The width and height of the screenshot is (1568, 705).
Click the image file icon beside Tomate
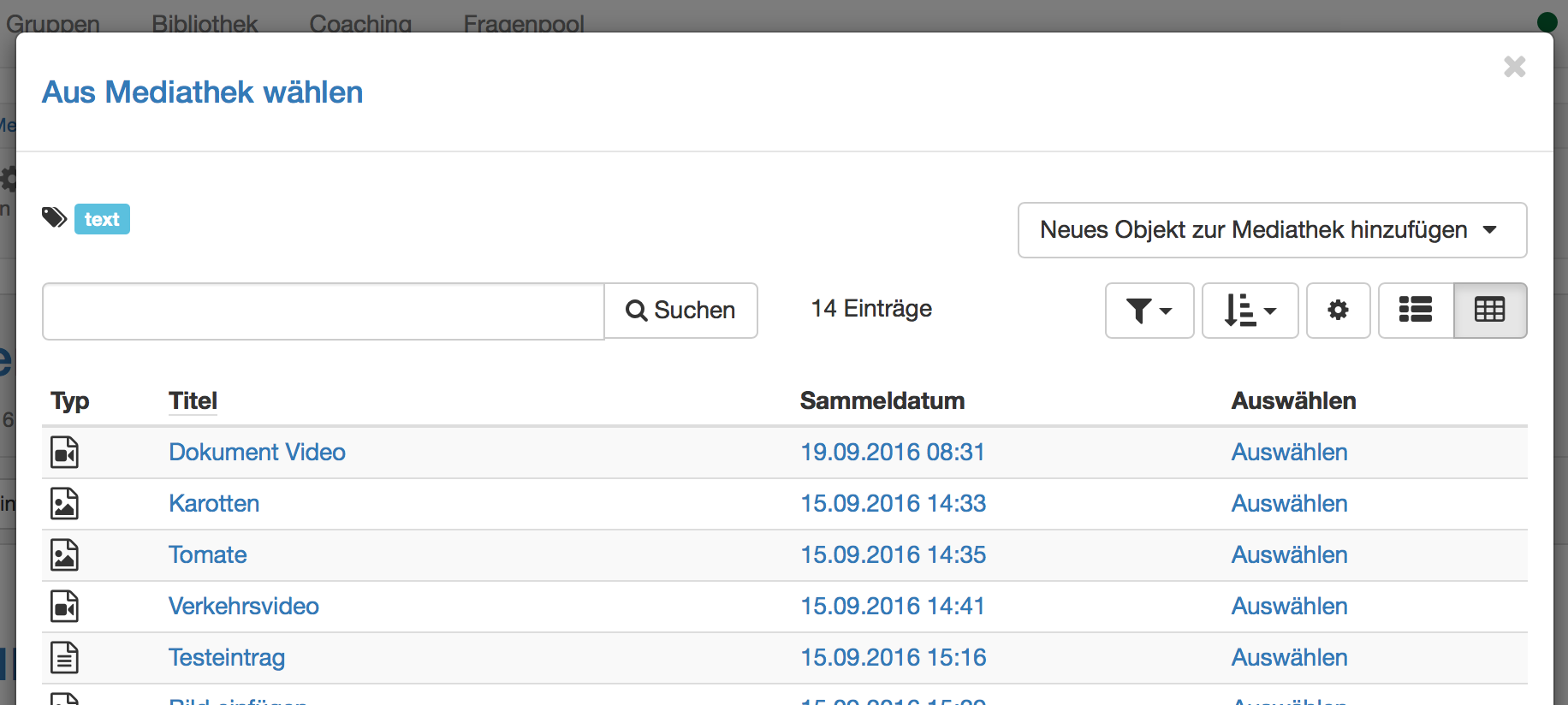pos(64,555)
